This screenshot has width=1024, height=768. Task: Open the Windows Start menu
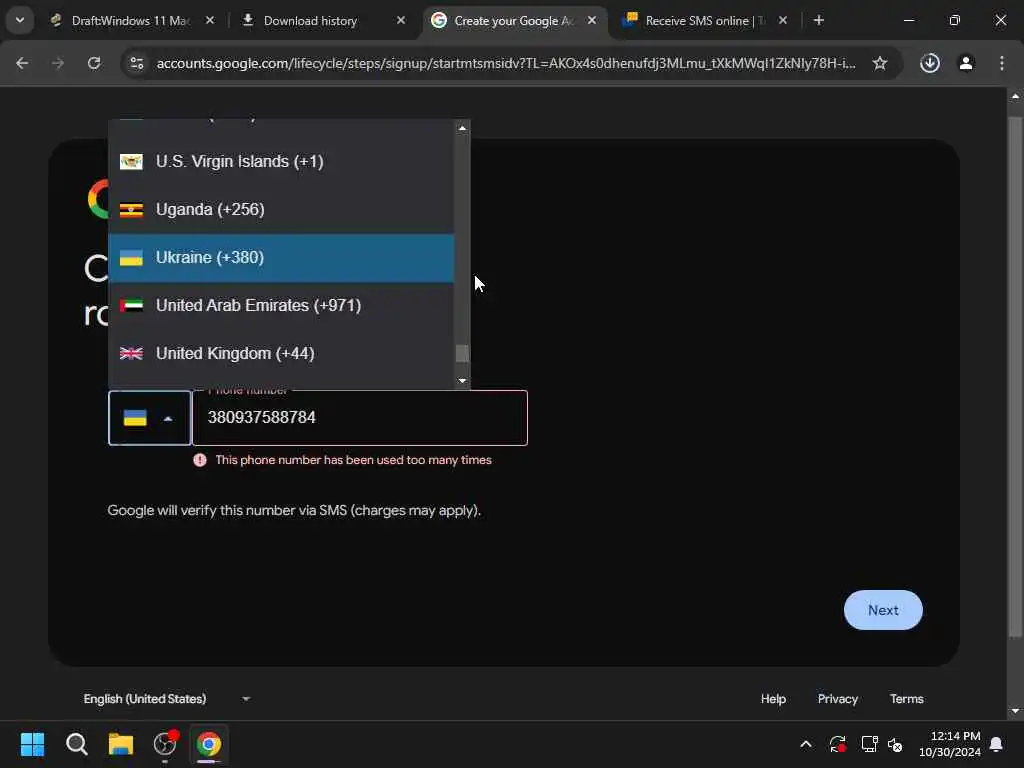(x=32, y=744)
